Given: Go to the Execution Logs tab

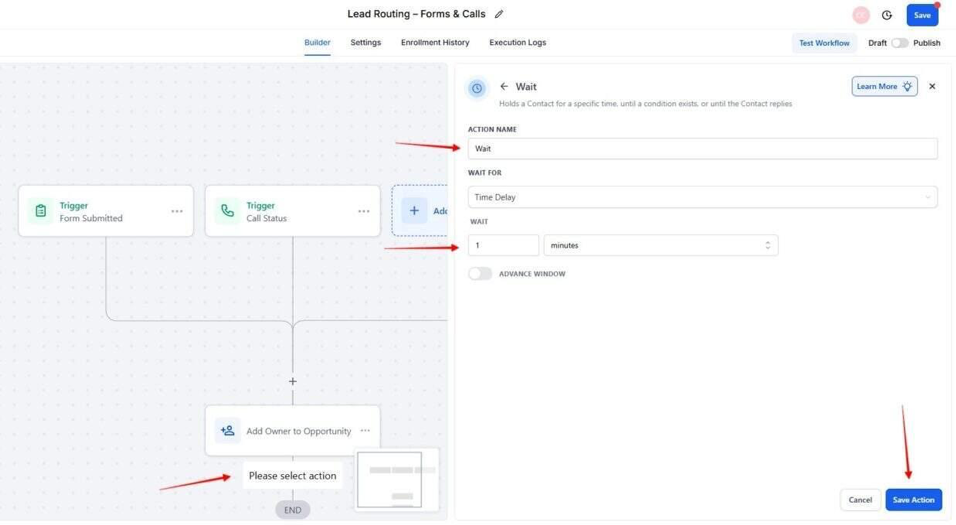Looking at the screenshot, I should click(517, 43).
